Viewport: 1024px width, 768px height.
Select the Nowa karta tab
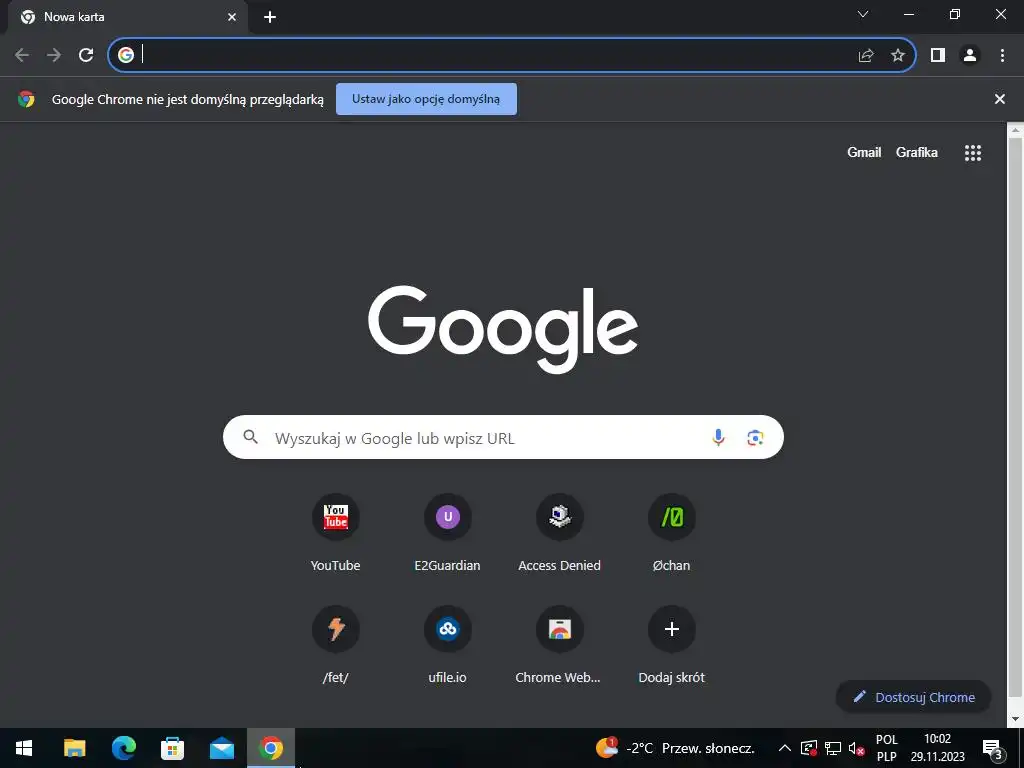pyautogui.click(x=127, y=17)
